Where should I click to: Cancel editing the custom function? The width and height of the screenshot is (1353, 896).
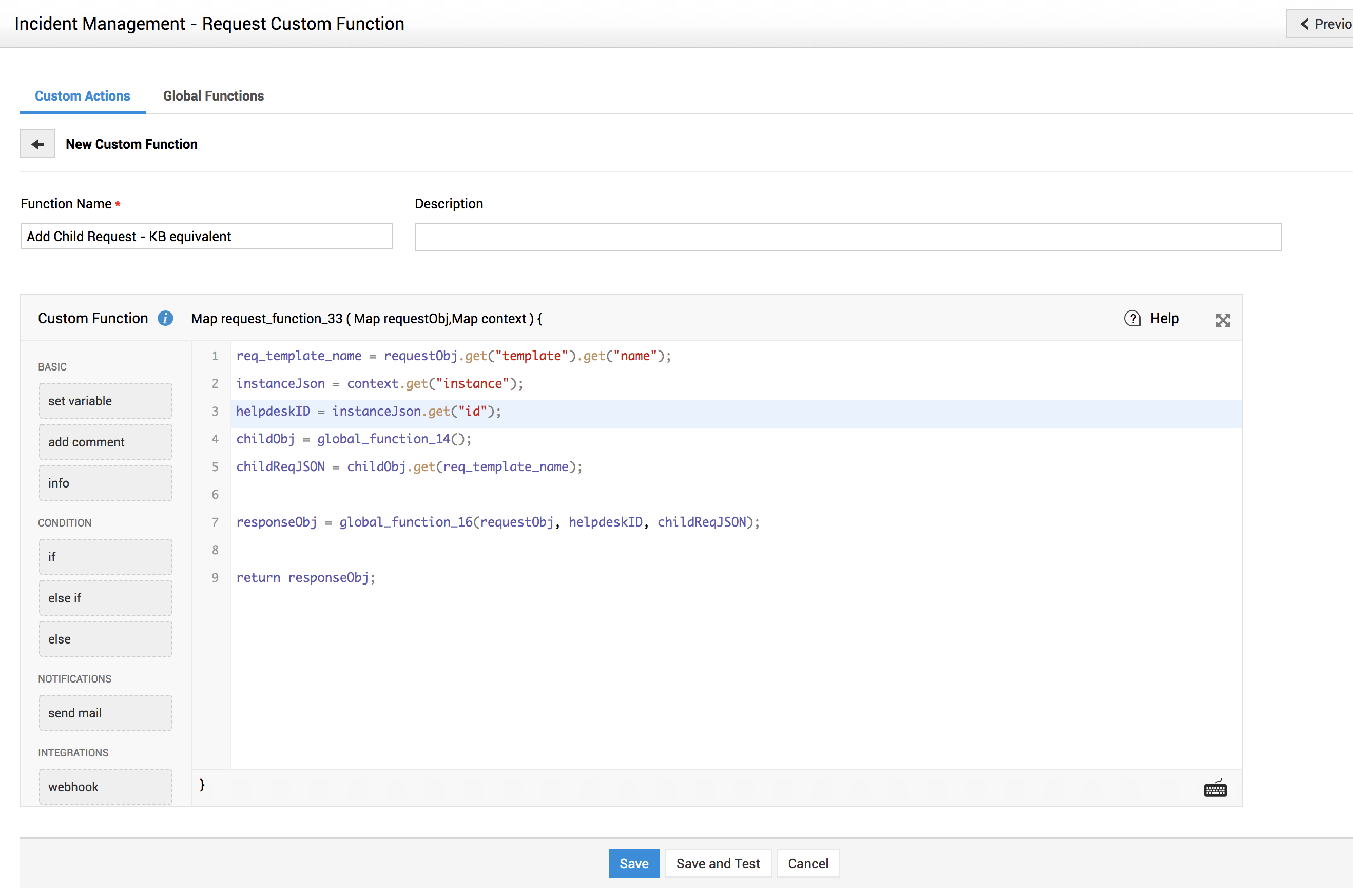pyautogui.click(x=807, y=863)
